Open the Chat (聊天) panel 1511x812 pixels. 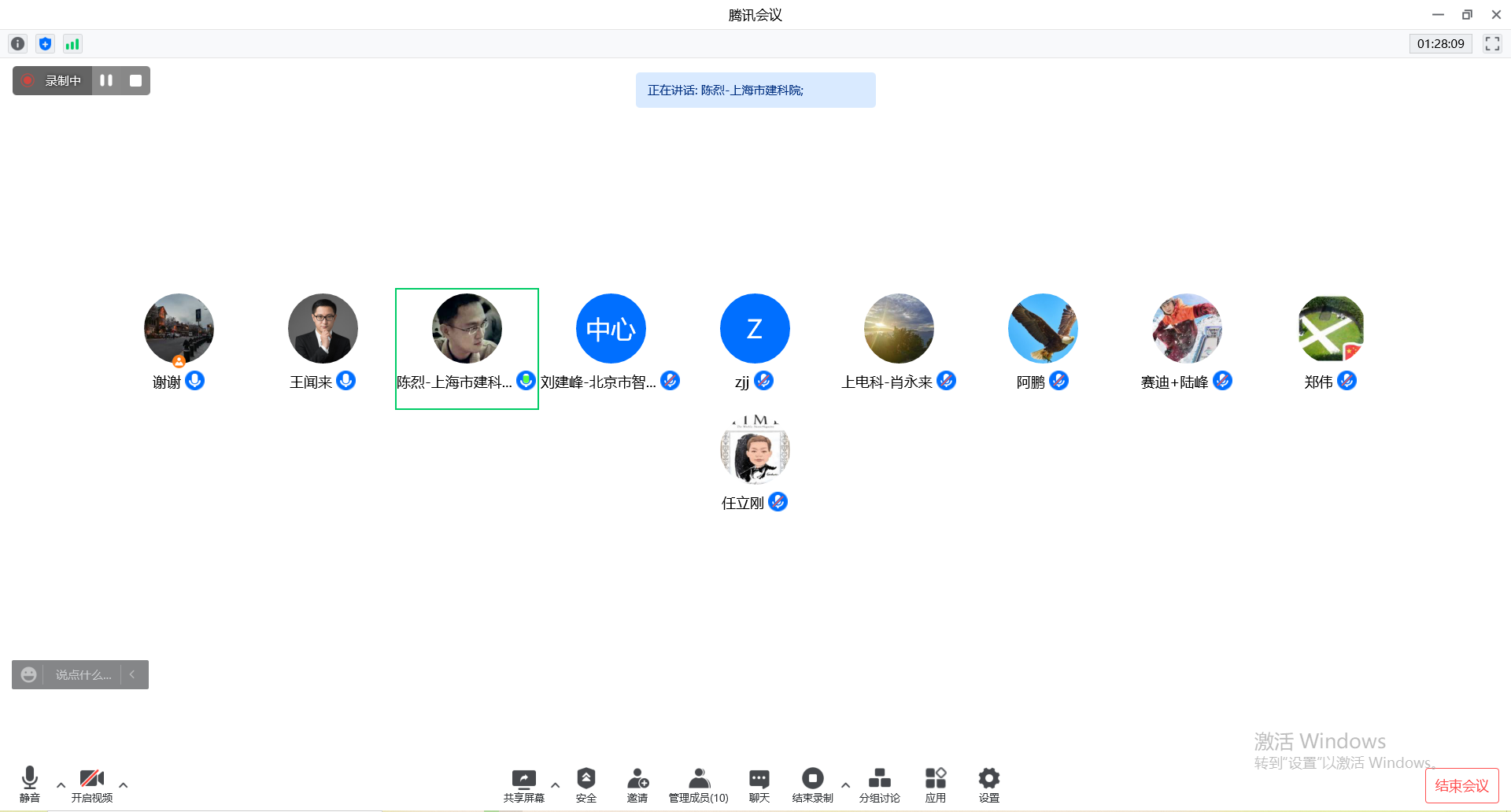click(x=759, y=784)
